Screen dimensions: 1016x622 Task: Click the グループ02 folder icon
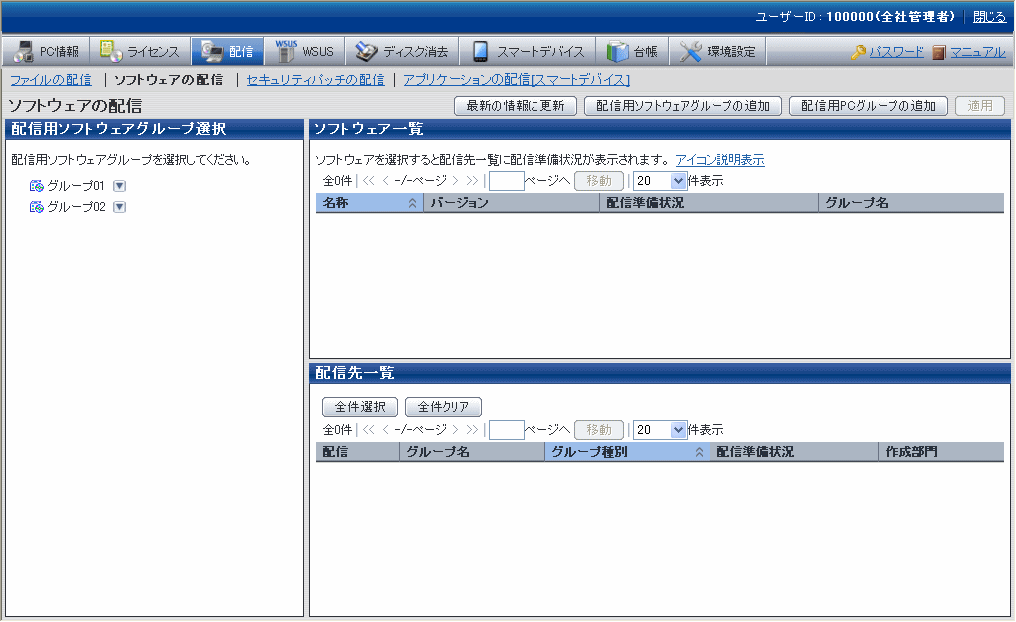click(x=37, y=207)
